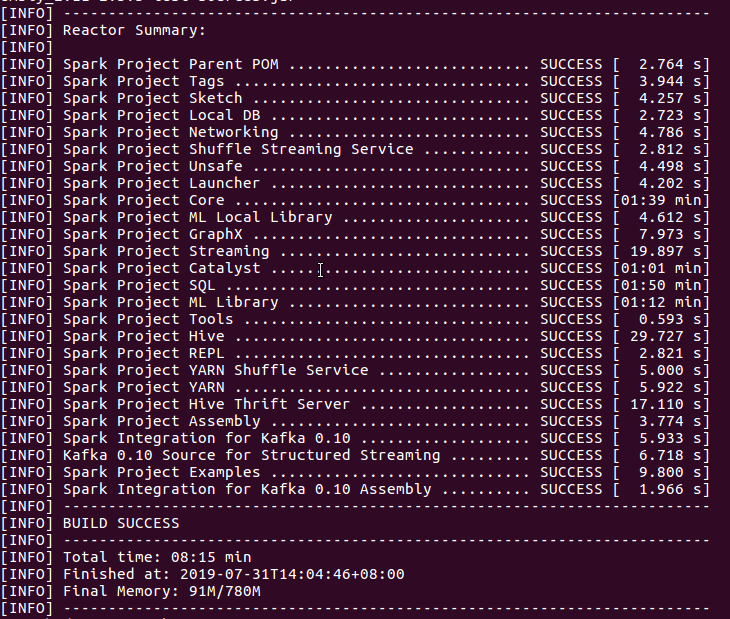
Task: Click 'Spark Project REPL' text
Action: (x=143, y=353)
